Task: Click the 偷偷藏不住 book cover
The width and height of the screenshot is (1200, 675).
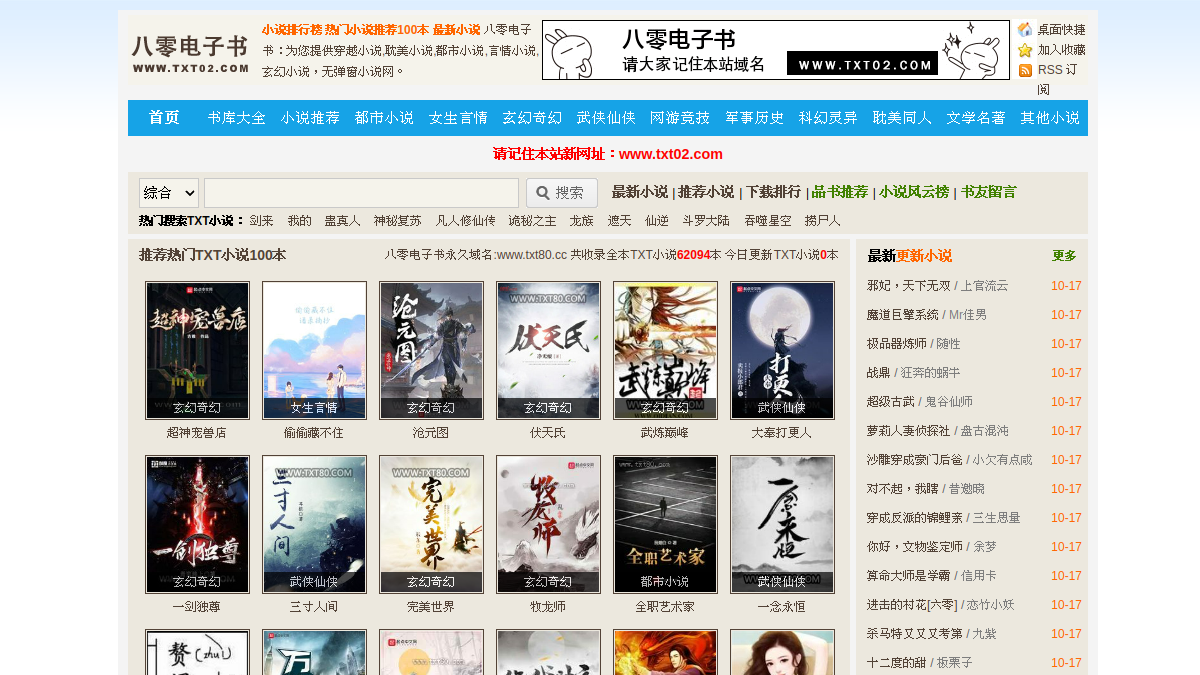Action: coord(314,350)
